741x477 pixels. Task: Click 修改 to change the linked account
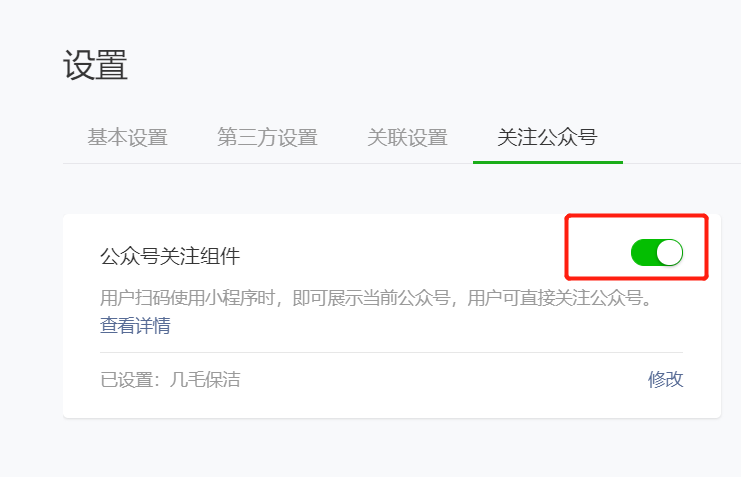(x=665, y=379)
